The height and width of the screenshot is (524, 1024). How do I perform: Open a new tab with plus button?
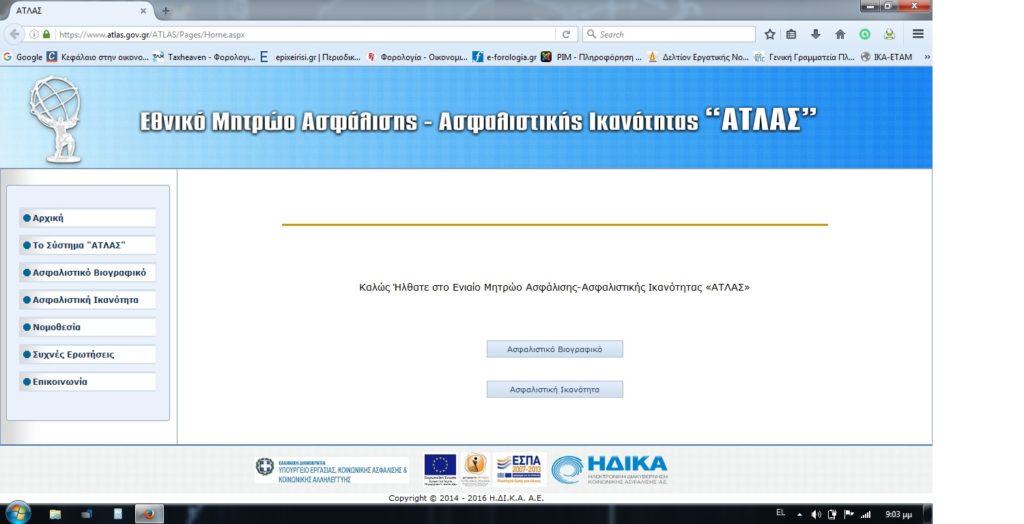pyautogui.click(x=166, y=10)
